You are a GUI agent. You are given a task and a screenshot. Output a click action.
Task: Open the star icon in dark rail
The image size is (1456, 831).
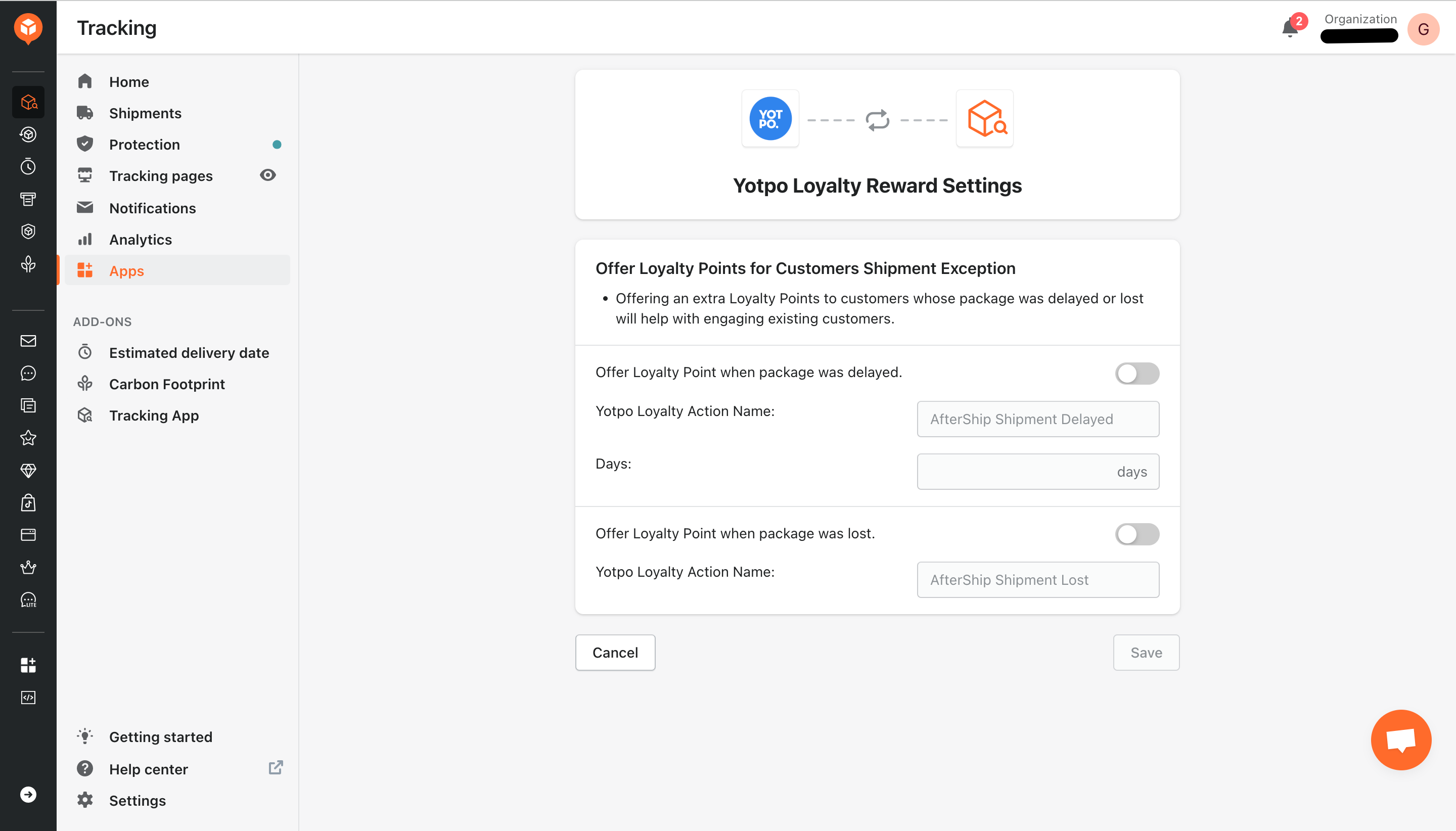coord(28,438)
